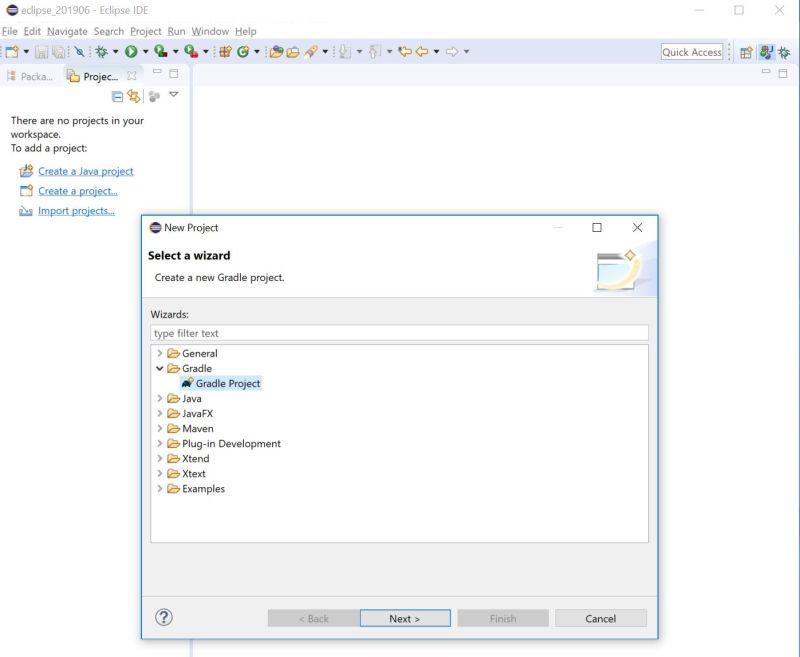Open the Project menu
This screenshot has height=657, width=800.
145,31
